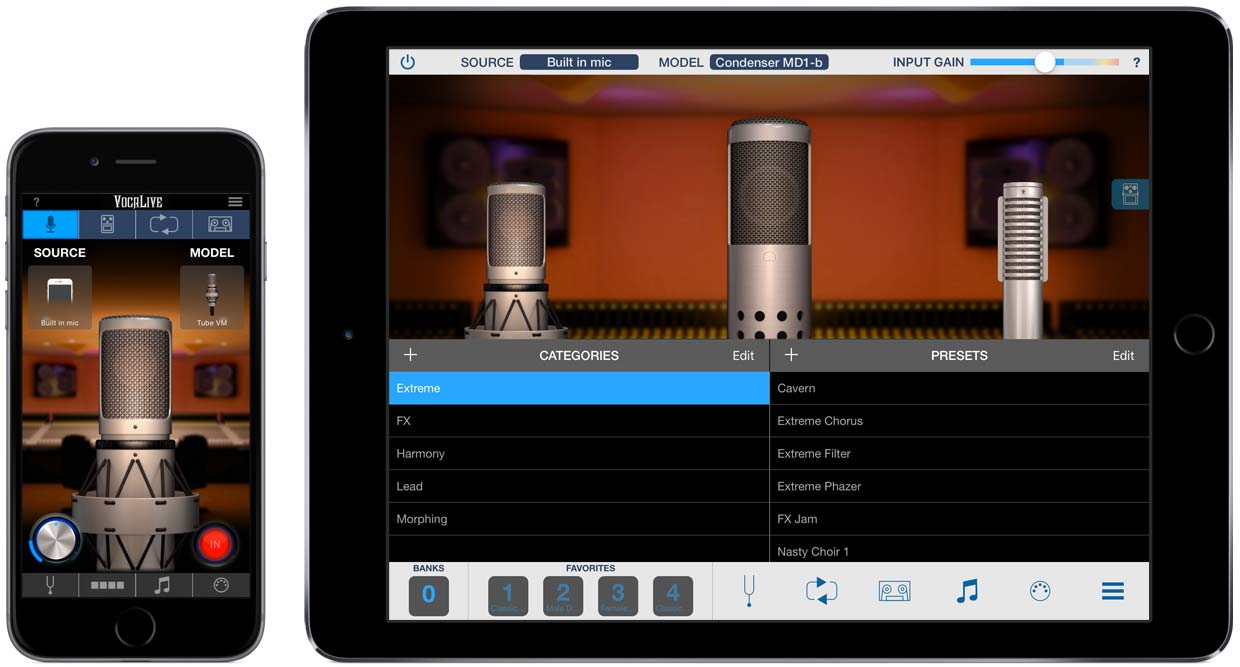This screenshot has width=1240, height=667.
Task: Open the song player music note icon
Action: pos(968,591)
